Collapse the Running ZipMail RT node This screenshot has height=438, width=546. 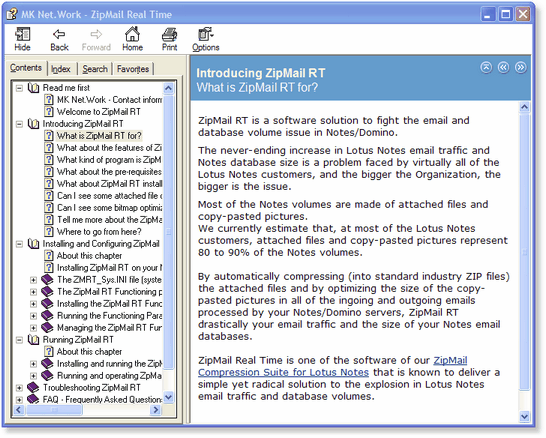(20, 340)
